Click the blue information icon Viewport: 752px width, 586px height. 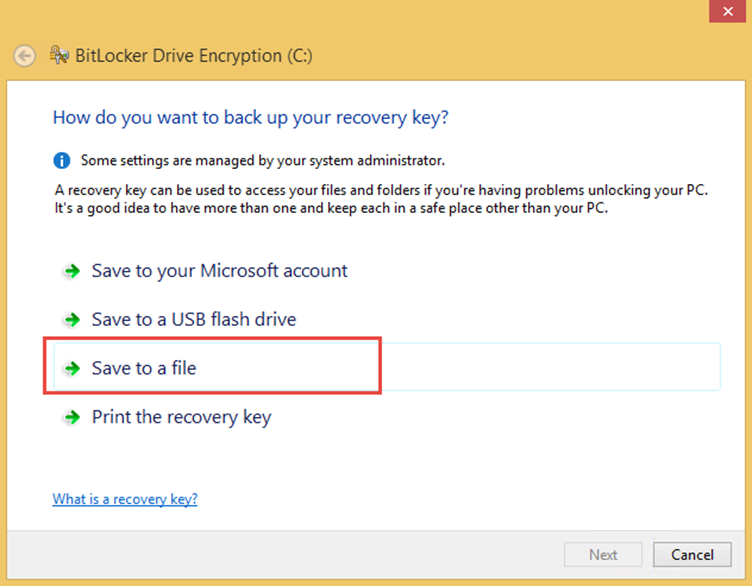tap(61, 160)
